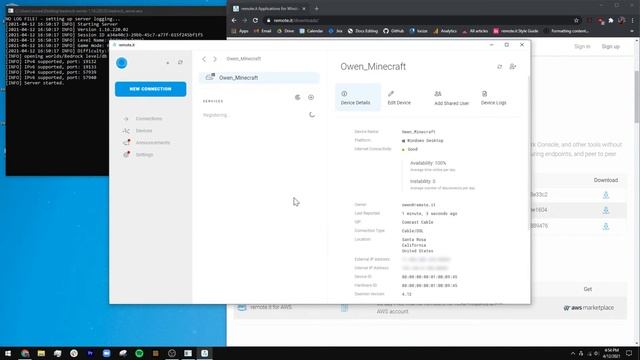The width and height of the screenshot is (640, 360).
Task: Expand the bookmarks overflow chevron
Action: click(x=632, y=31)
